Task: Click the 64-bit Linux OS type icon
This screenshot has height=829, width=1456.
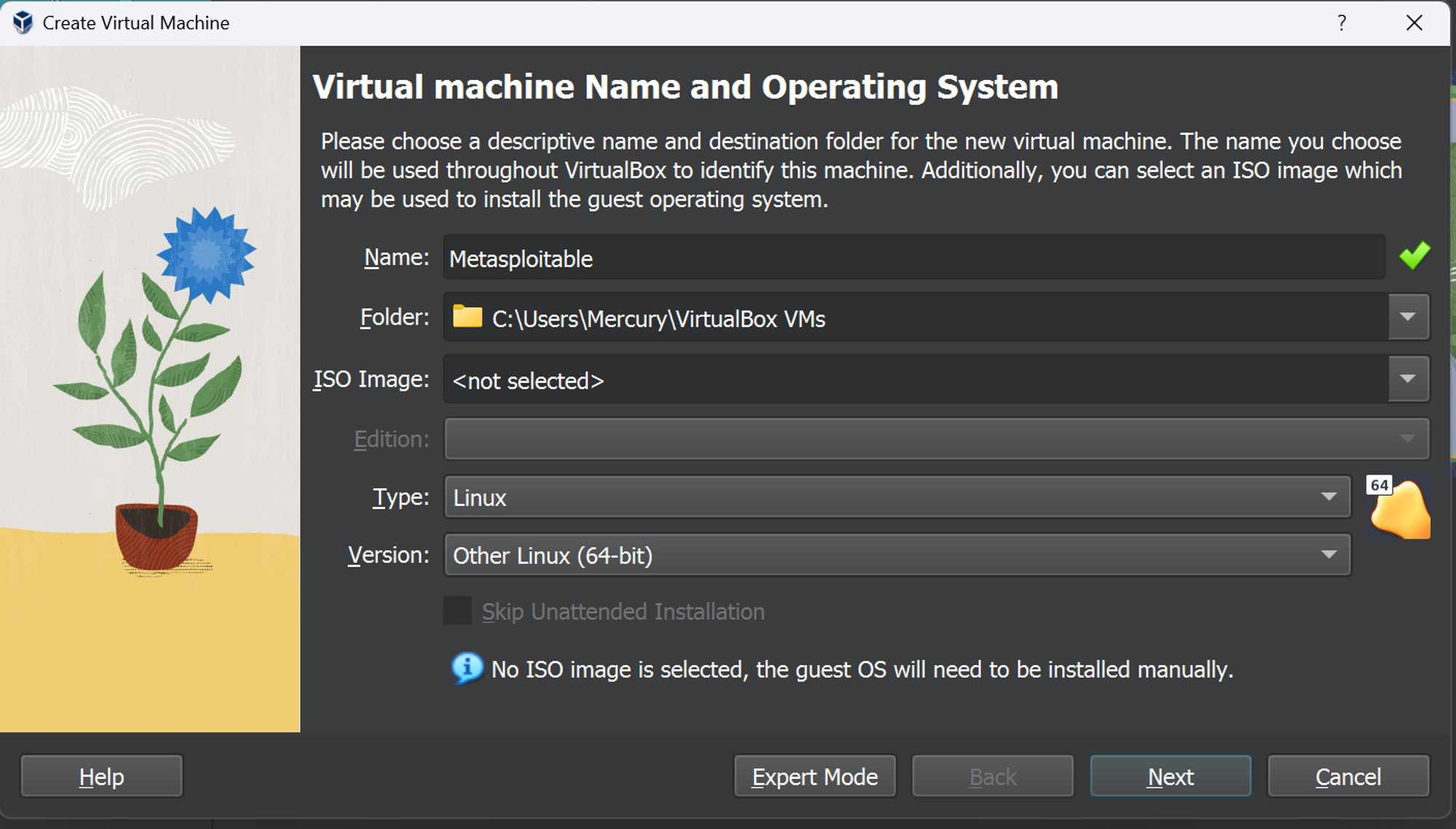Action: (x=1398, y=508)
